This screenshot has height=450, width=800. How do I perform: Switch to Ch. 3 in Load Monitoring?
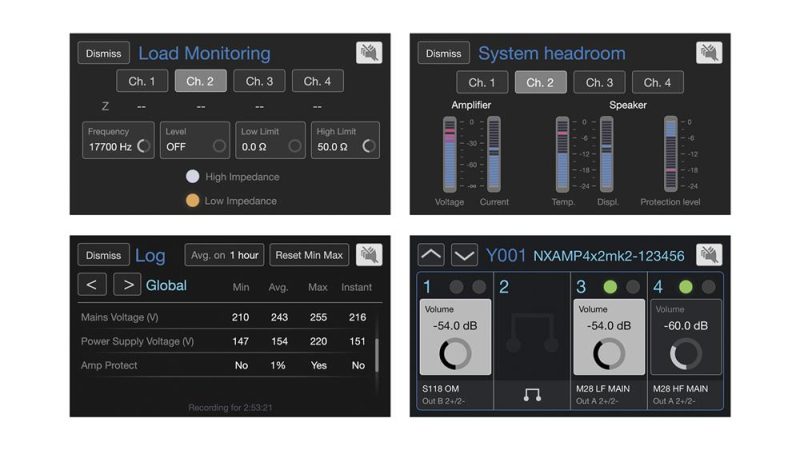[259, 81]
